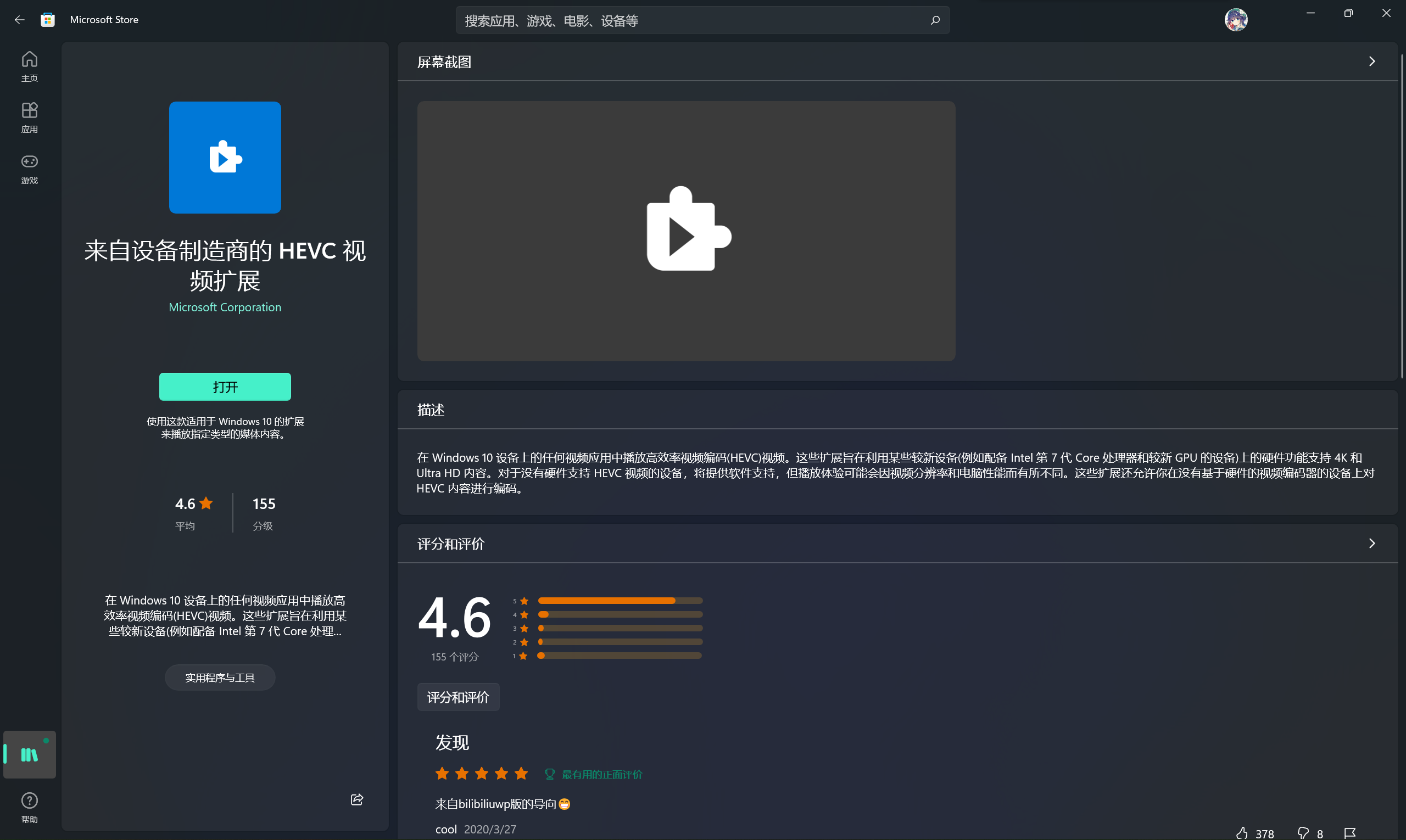Image resolution: width=1406 pixels, height=840 pixels.
Task: Click the app title 来自设备制造商的 HEVC 视频扩展
Action: point(225,266)
